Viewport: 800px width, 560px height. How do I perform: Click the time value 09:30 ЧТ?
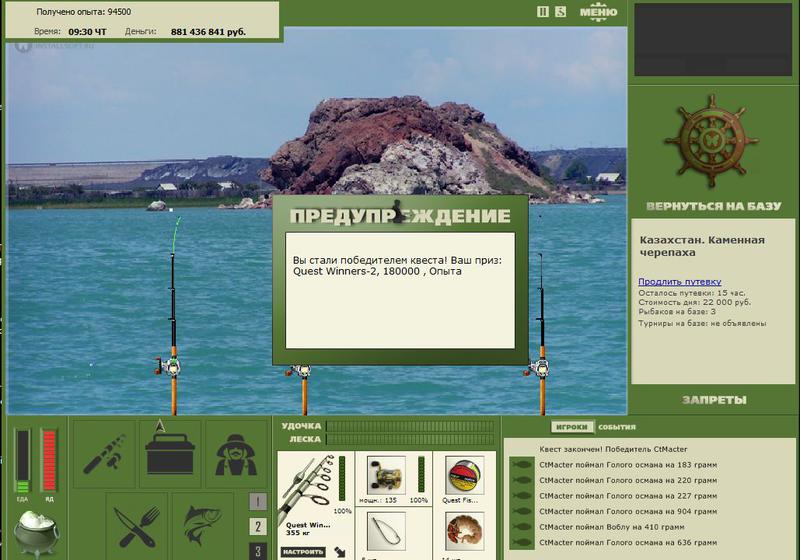pos(87,32)
